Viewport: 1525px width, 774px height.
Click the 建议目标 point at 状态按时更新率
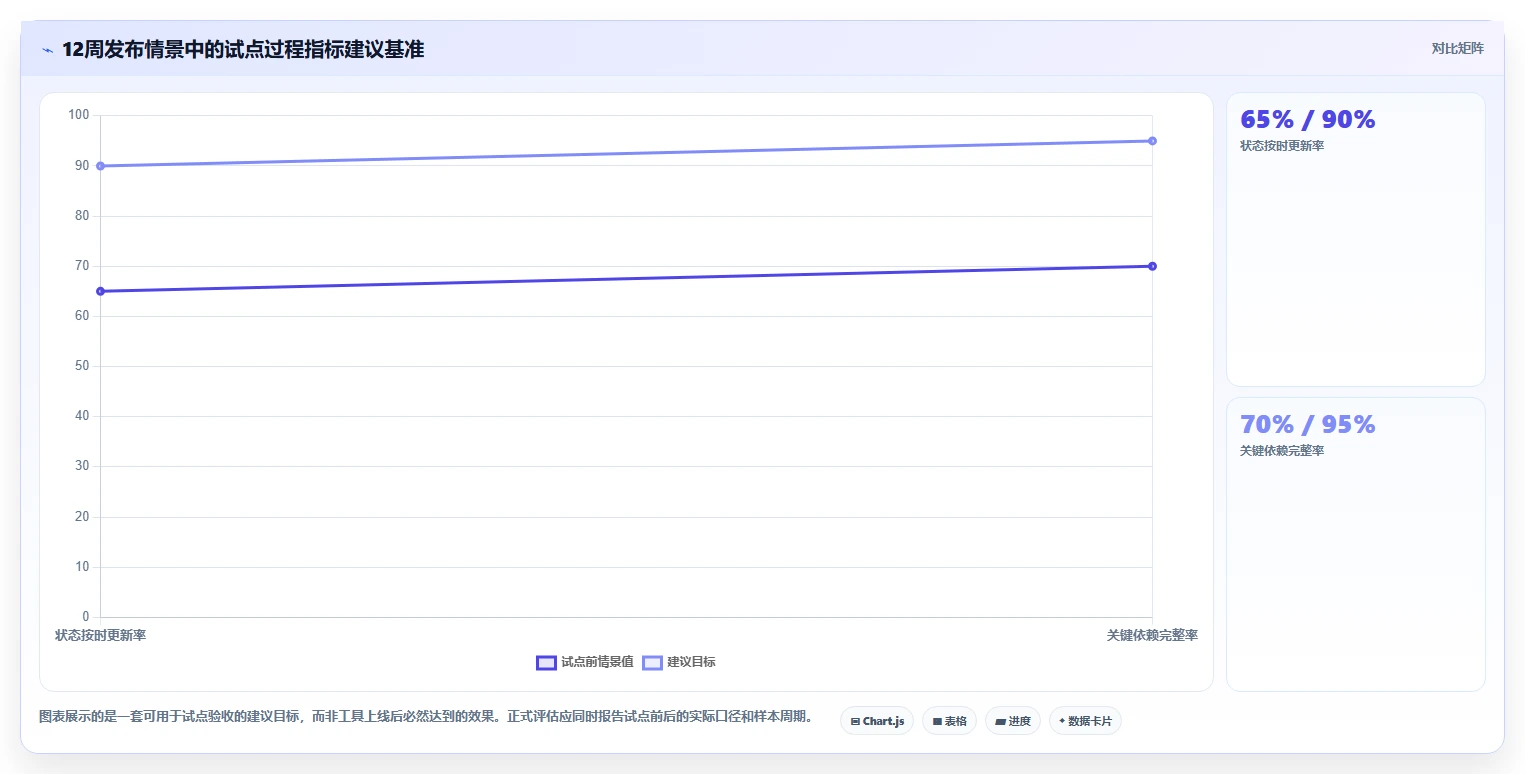tap(100, 166)
